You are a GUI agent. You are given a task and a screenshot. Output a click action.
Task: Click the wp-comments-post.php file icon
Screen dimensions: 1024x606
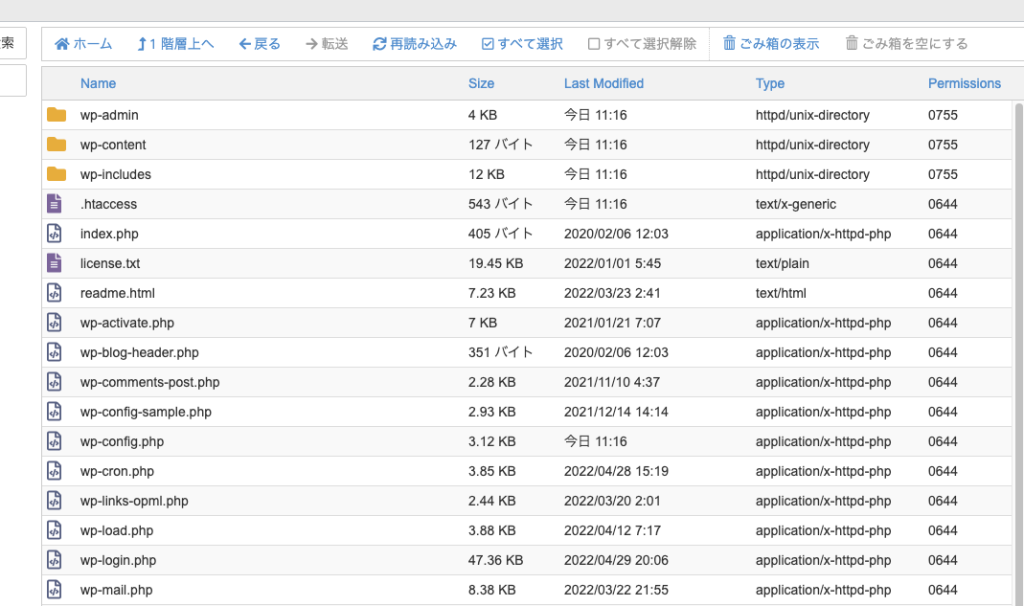[x=54, y=382]
